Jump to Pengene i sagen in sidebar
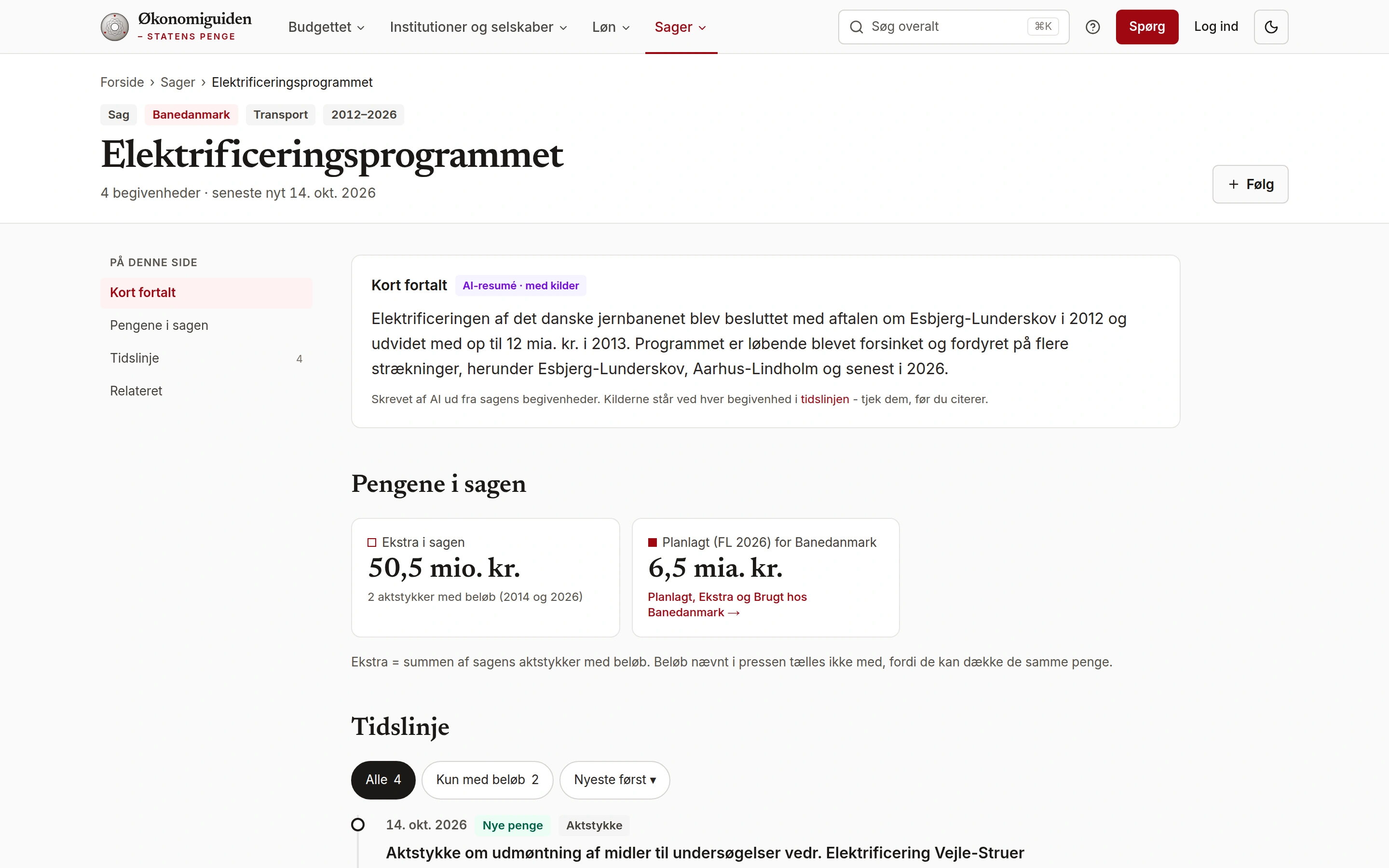Image resolution: width=1389 pixels, height=868 pixels. coord(206,325)
